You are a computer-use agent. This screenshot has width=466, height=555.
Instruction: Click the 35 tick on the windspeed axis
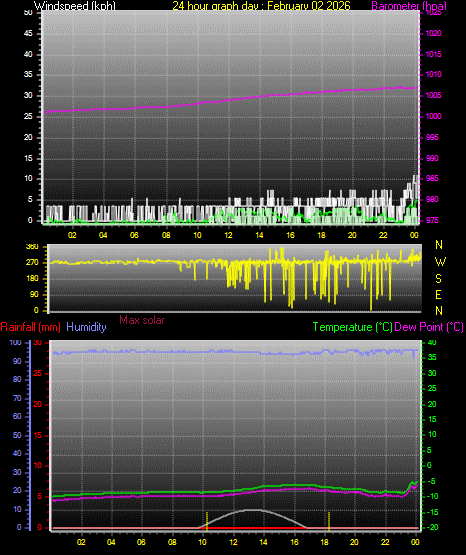pyautogui.click(x=28, y=74)
